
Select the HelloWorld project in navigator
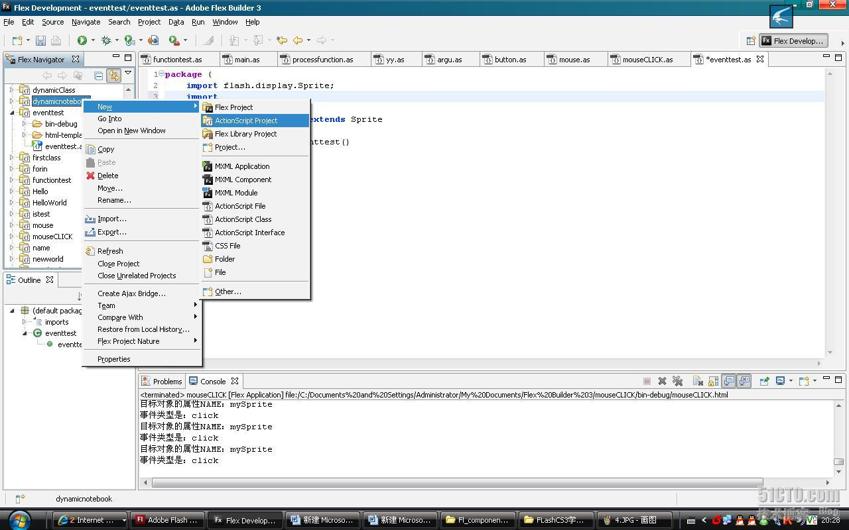click(x=49, y=202)
